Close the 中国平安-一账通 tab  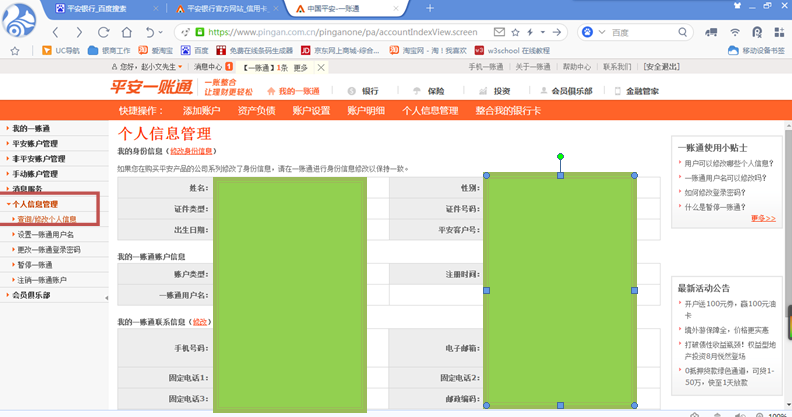pos(396,9)
